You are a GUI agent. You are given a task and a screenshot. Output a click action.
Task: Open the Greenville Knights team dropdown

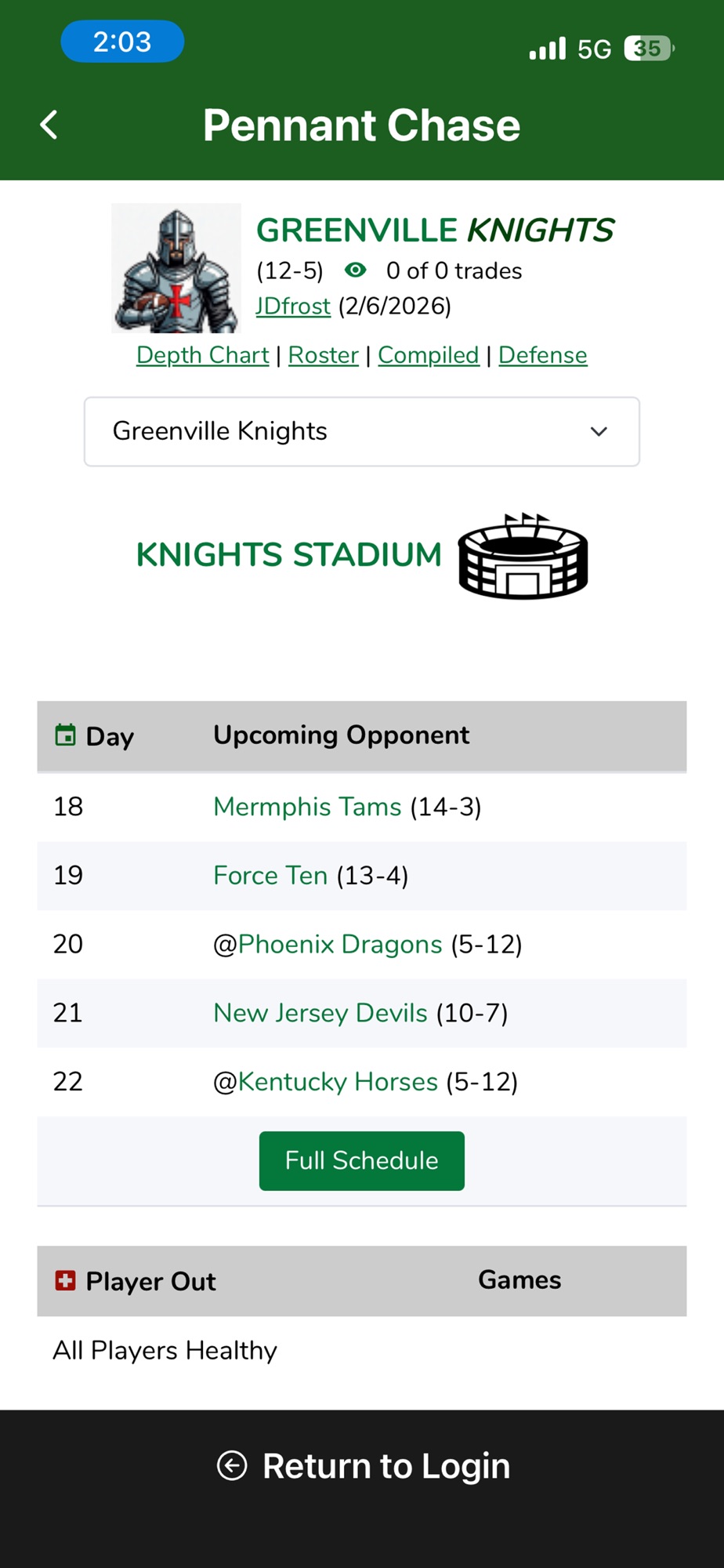click(362, 432)
